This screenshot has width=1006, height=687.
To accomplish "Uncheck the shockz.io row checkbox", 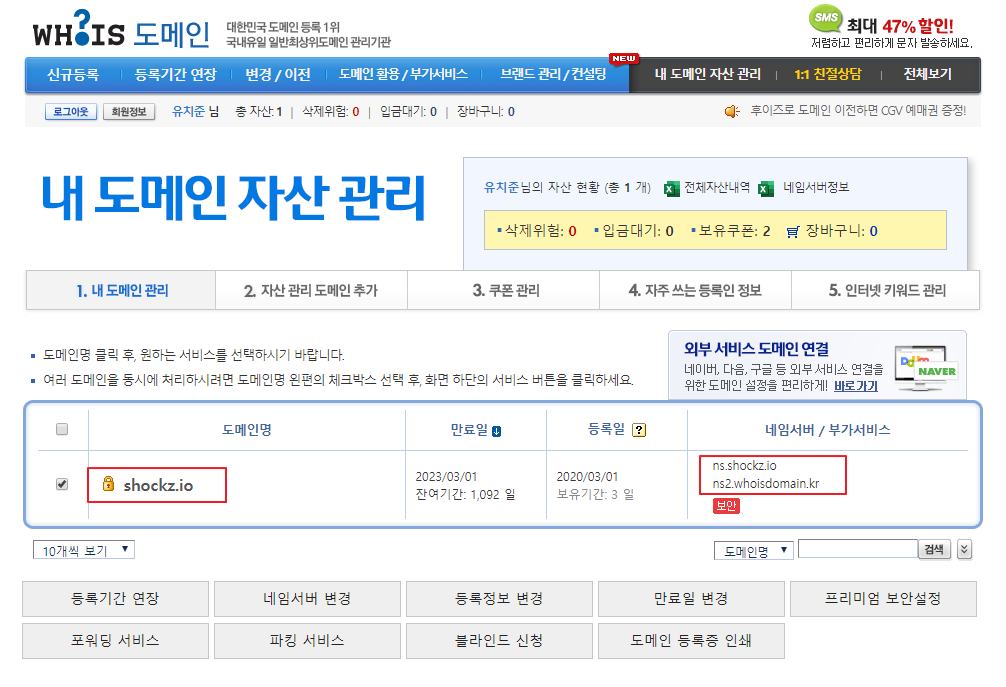I will point(62,484).
